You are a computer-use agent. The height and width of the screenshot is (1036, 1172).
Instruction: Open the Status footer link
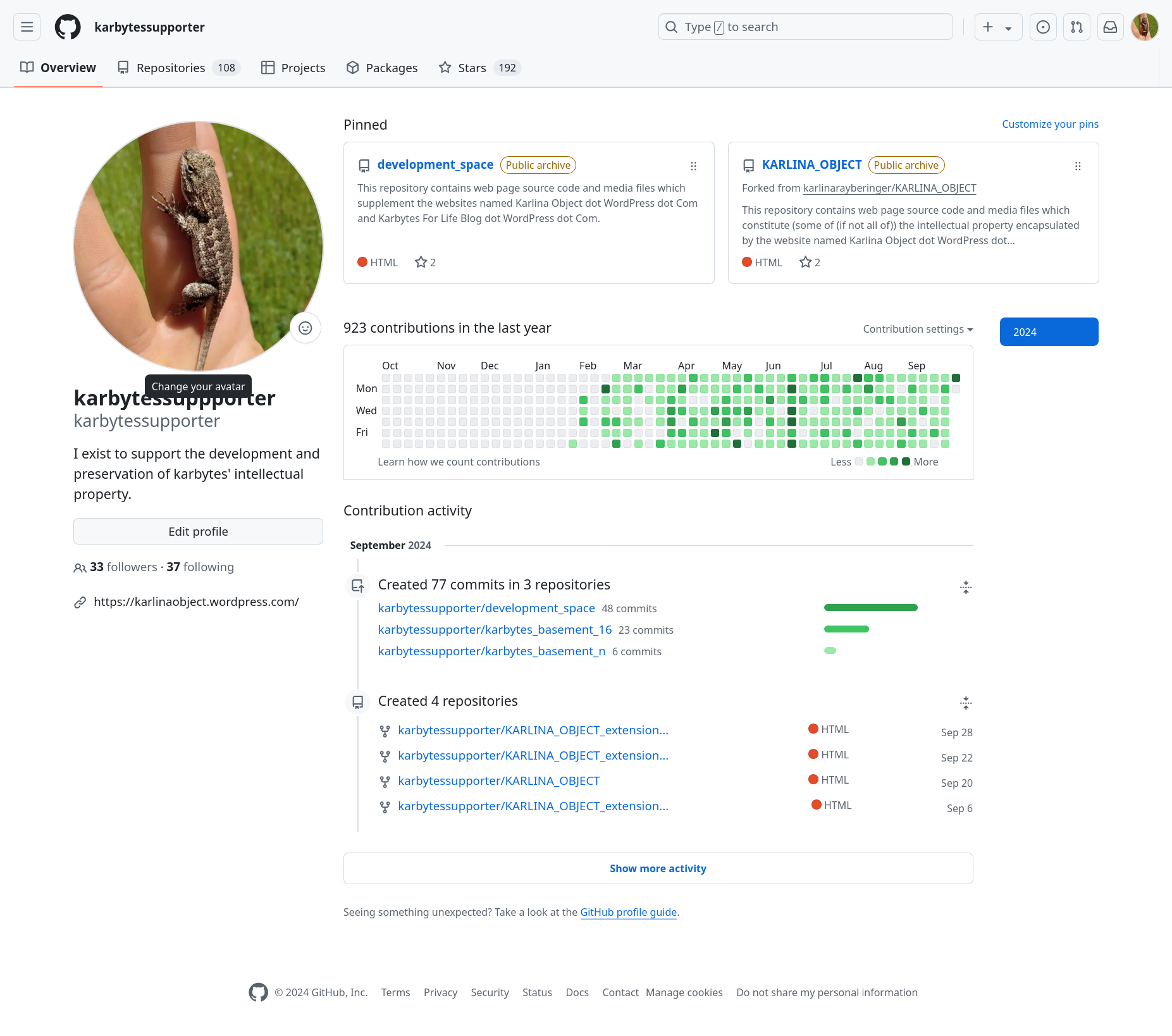pyautogui.click(x=537, y=993)
